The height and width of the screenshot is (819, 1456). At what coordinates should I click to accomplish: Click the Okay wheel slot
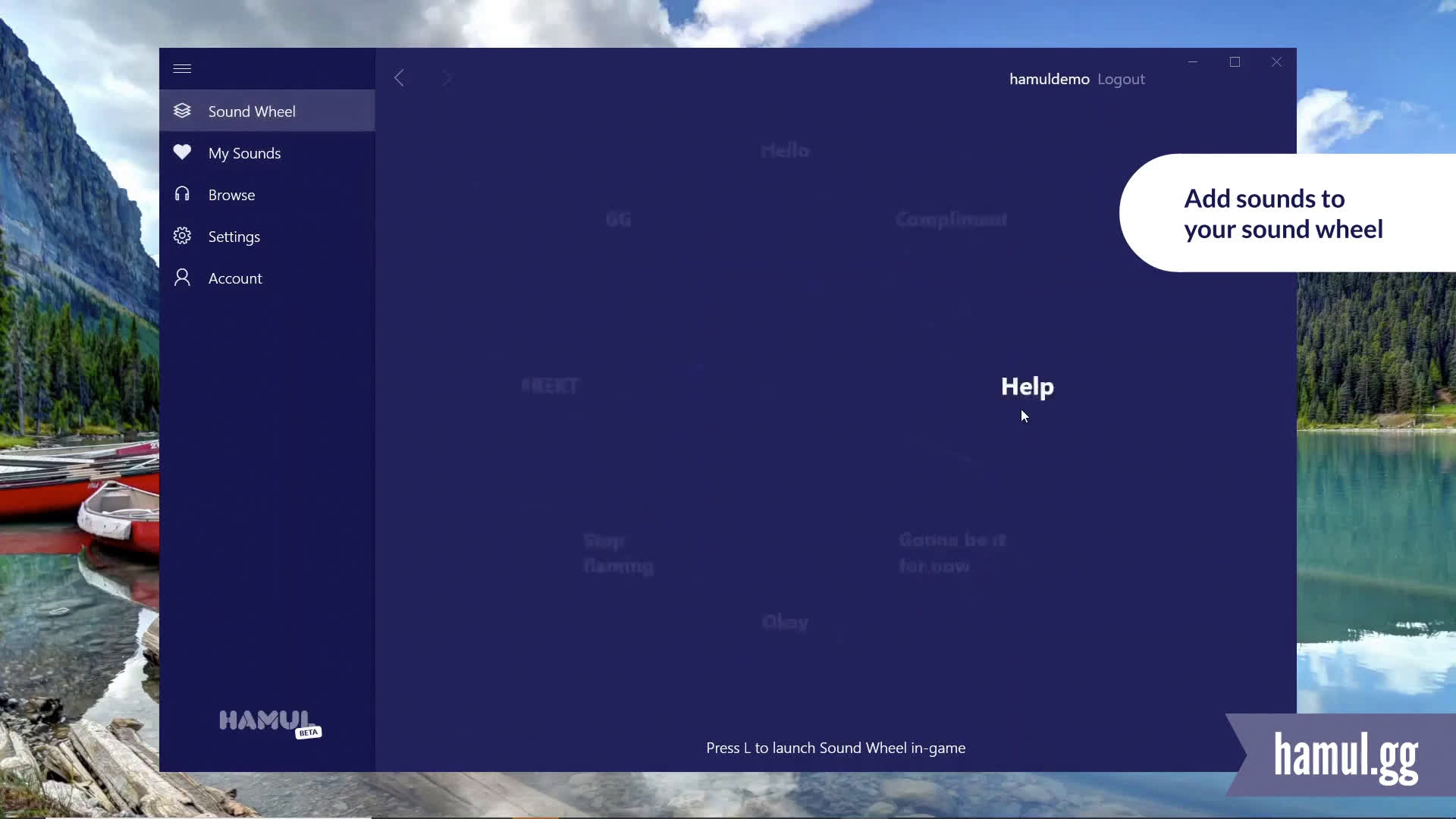click(785, 621)
